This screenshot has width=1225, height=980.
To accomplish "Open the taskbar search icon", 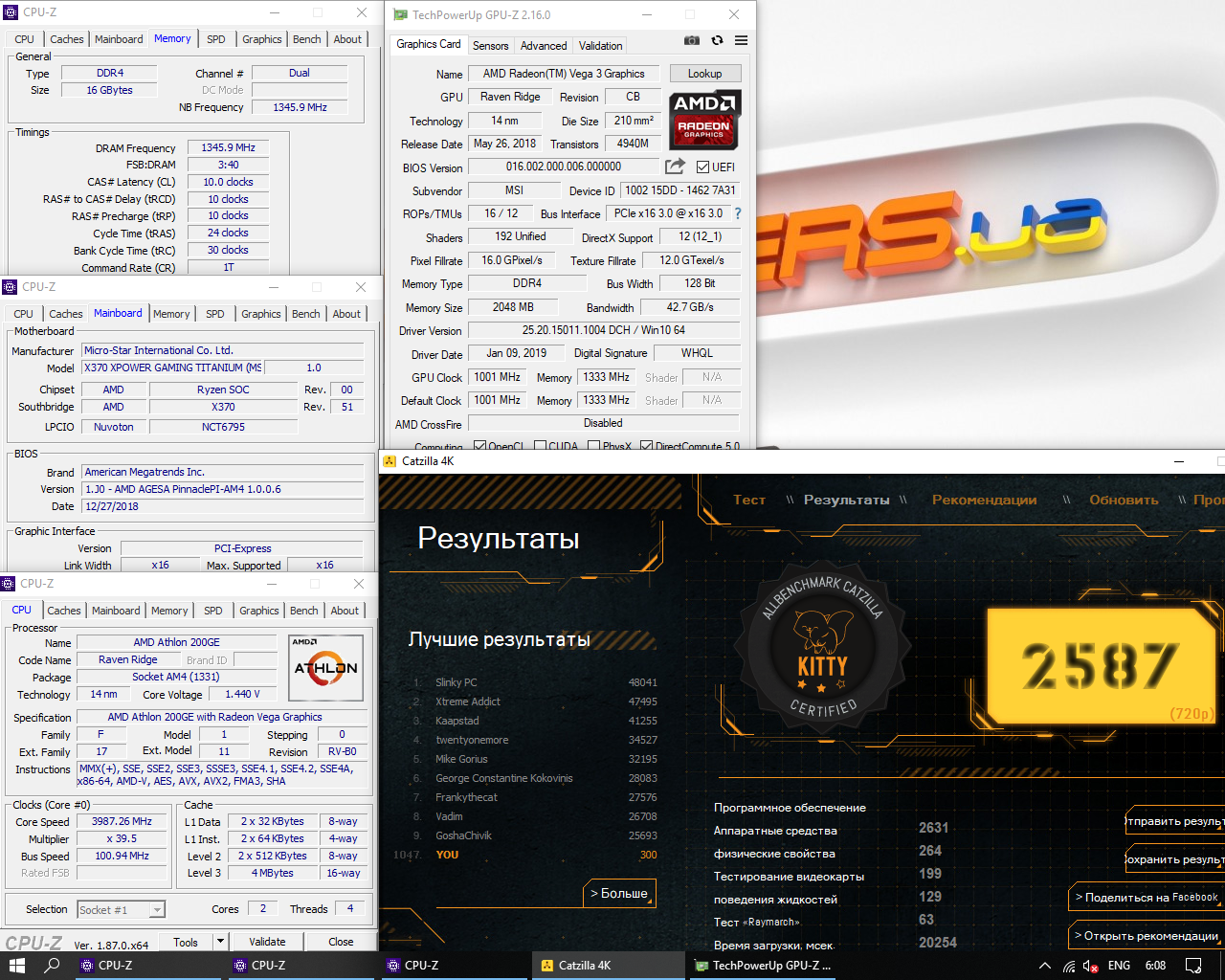I will click(53, 966).
